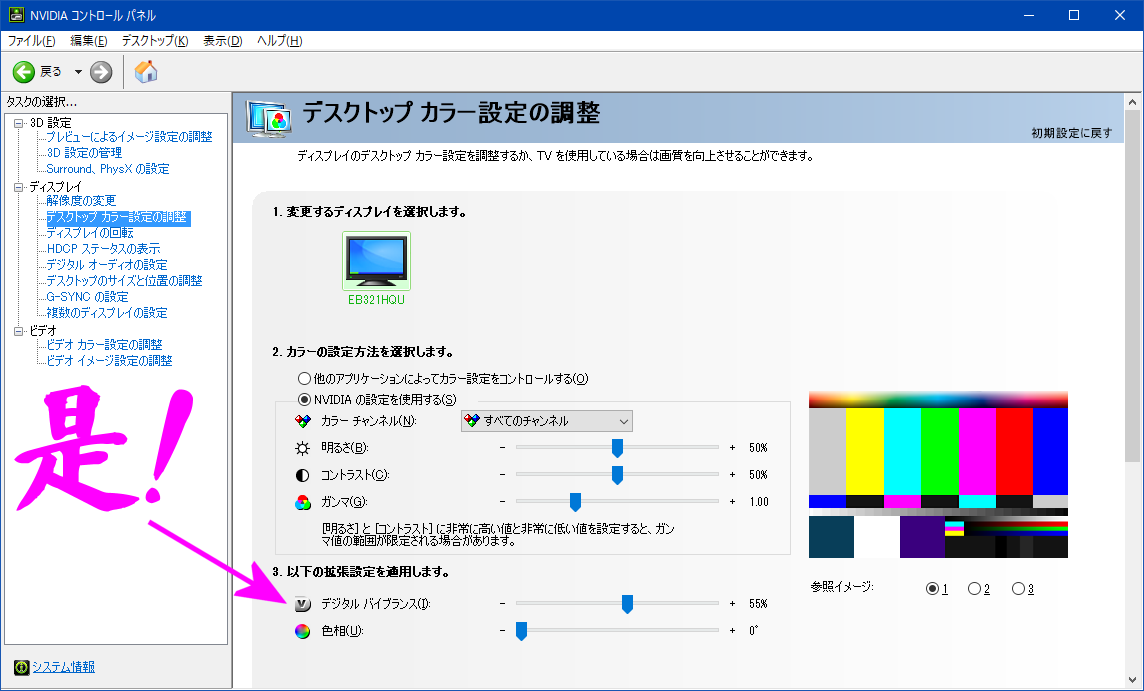Viewport: 1144px width, 691px height.
Task: Click the gamma slider thumb
Action: tap(575, 502)
